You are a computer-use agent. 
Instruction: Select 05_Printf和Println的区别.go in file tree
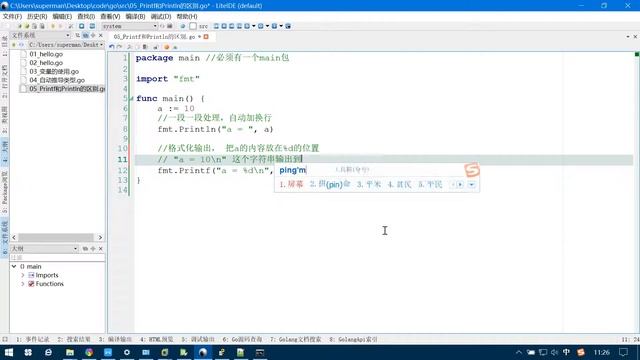click(x=67, y=89)
